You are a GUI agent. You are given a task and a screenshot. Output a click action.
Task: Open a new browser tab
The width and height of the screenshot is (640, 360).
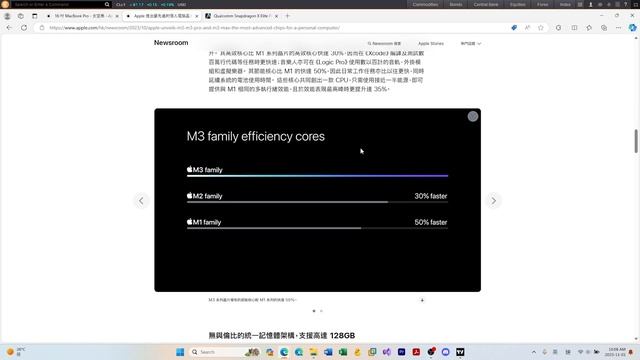[287, 16]
